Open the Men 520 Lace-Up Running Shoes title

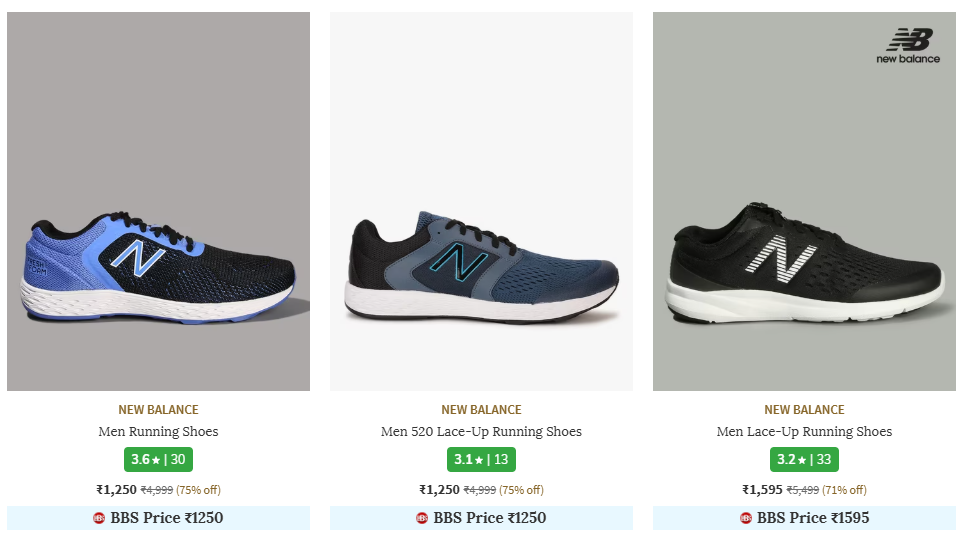pos(481,432)
